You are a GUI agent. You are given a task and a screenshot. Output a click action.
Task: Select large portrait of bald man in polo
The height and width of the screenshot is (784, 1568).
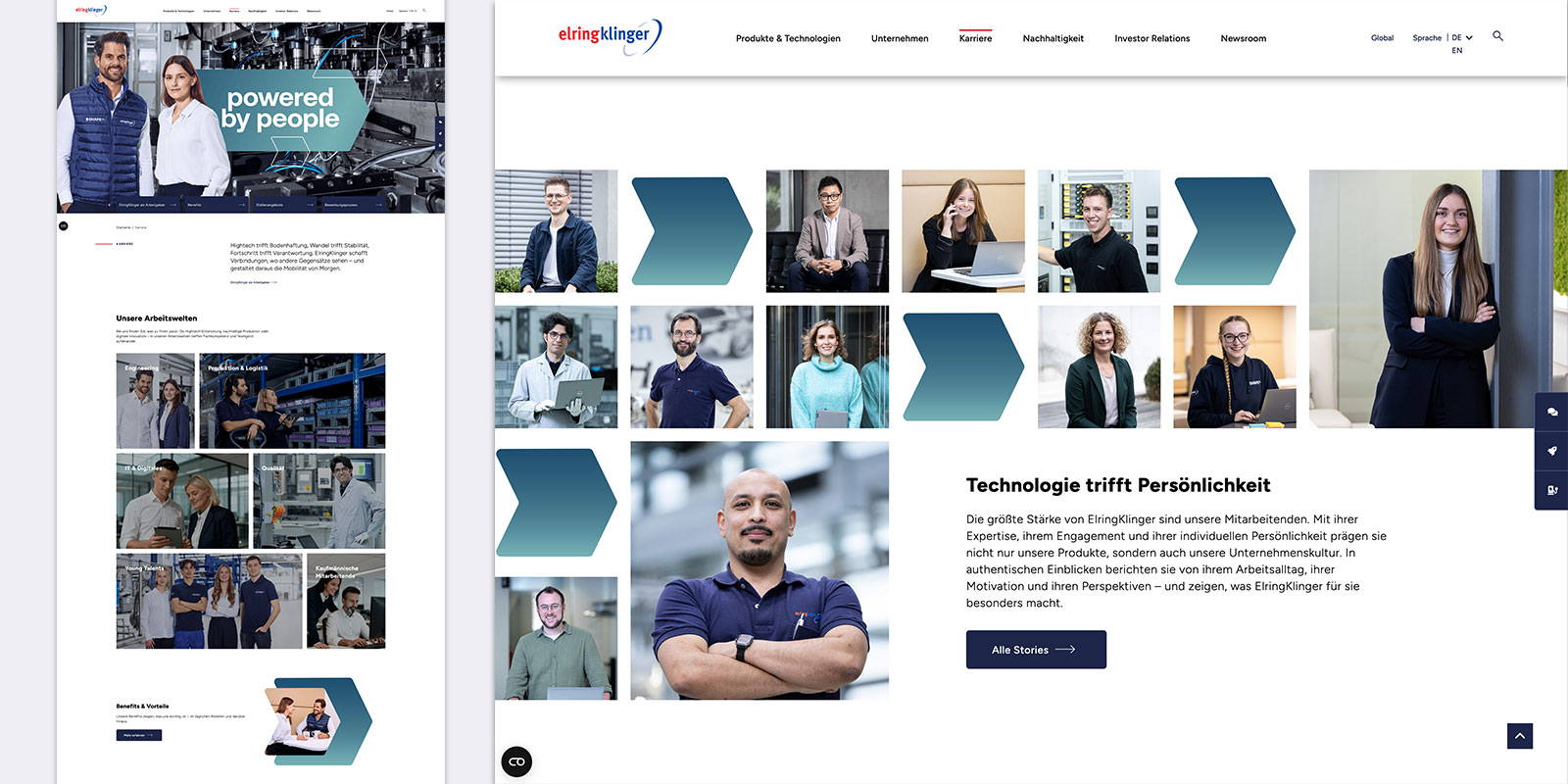(759, 570)
